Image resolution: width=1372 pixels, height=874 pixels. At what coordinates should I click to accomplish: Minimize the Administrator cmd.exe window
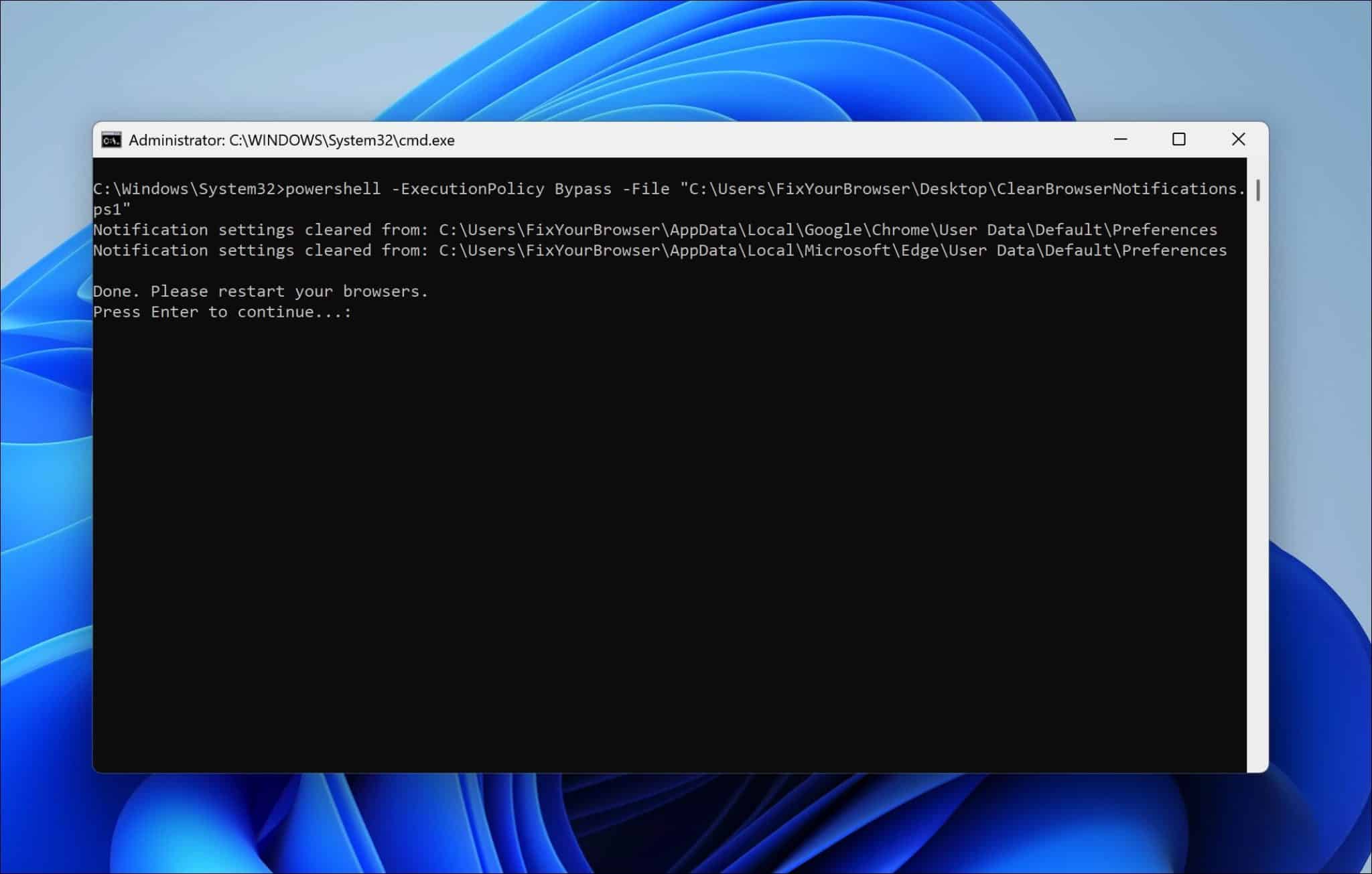[1120, 139]
